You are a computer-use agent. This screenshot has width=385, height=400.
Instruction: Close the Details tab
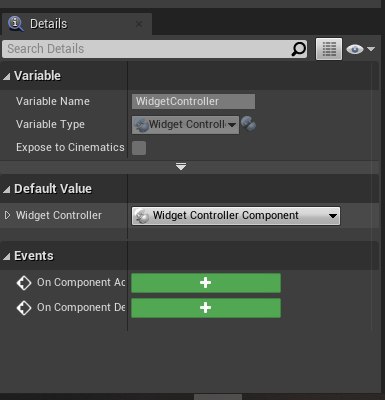pos(139,24)
